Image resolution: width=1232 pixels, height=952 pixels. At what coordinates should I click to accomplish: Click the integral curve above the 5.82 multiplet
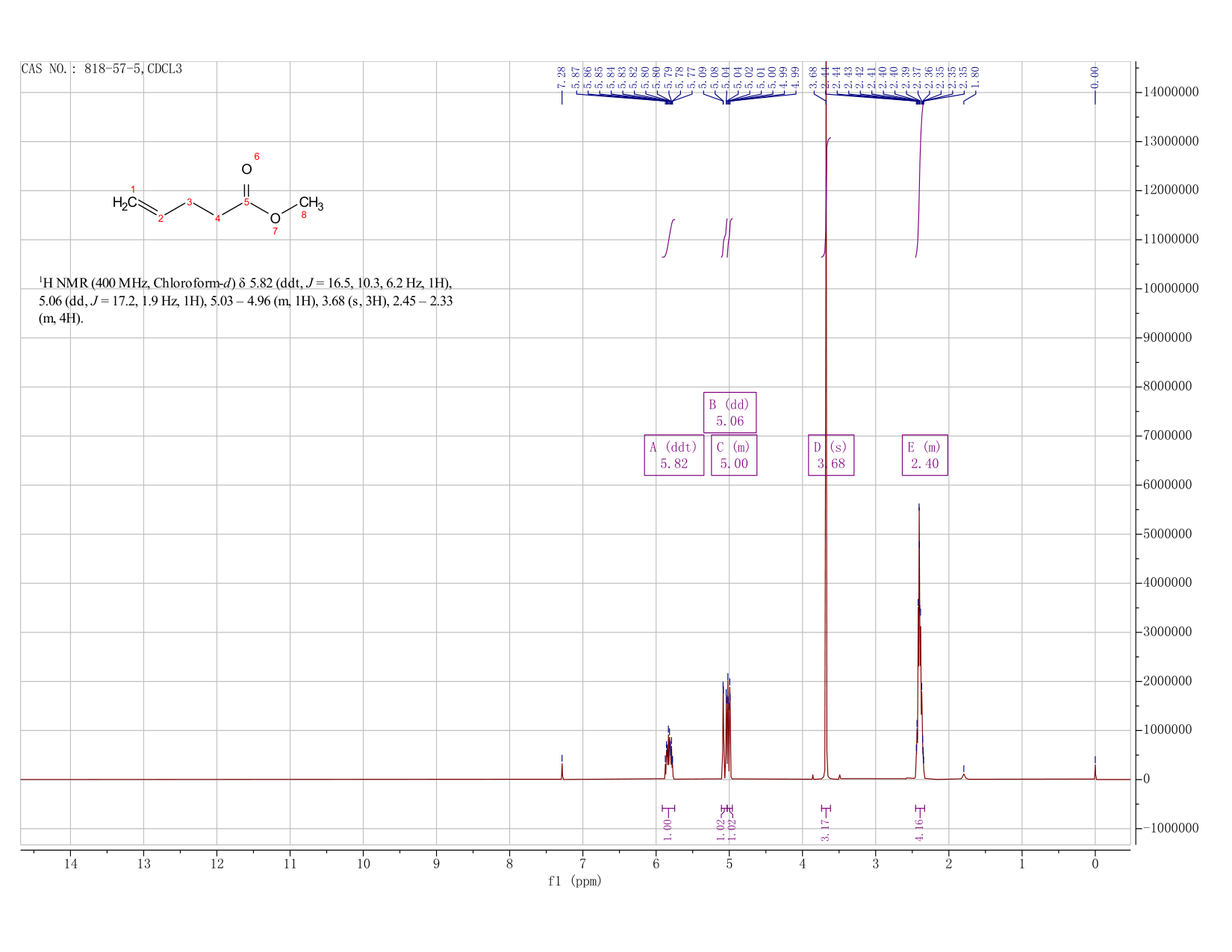[668, 238]
